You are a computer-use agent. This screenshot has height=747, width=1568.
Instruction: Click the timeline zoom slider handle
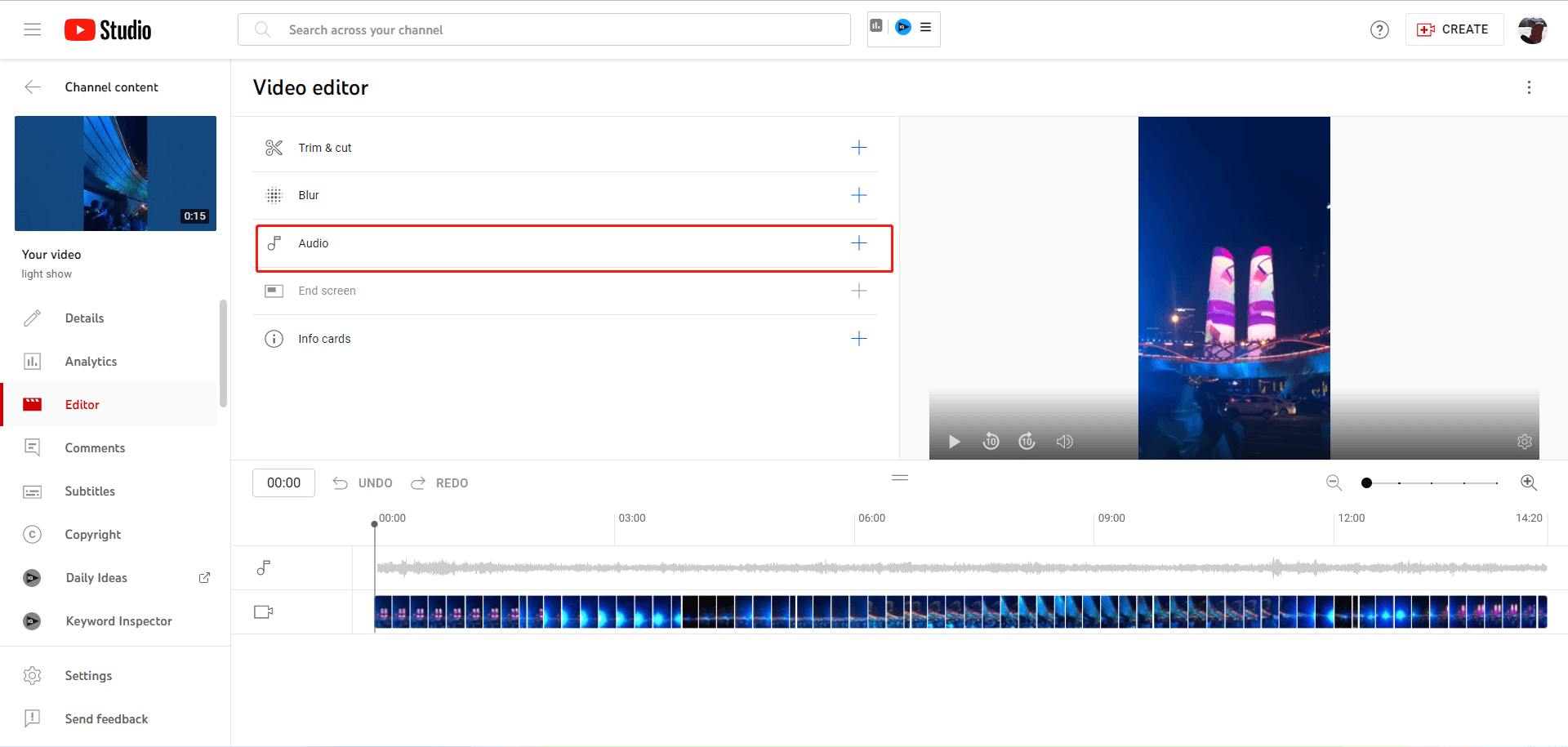click(x=1366, y=483)
